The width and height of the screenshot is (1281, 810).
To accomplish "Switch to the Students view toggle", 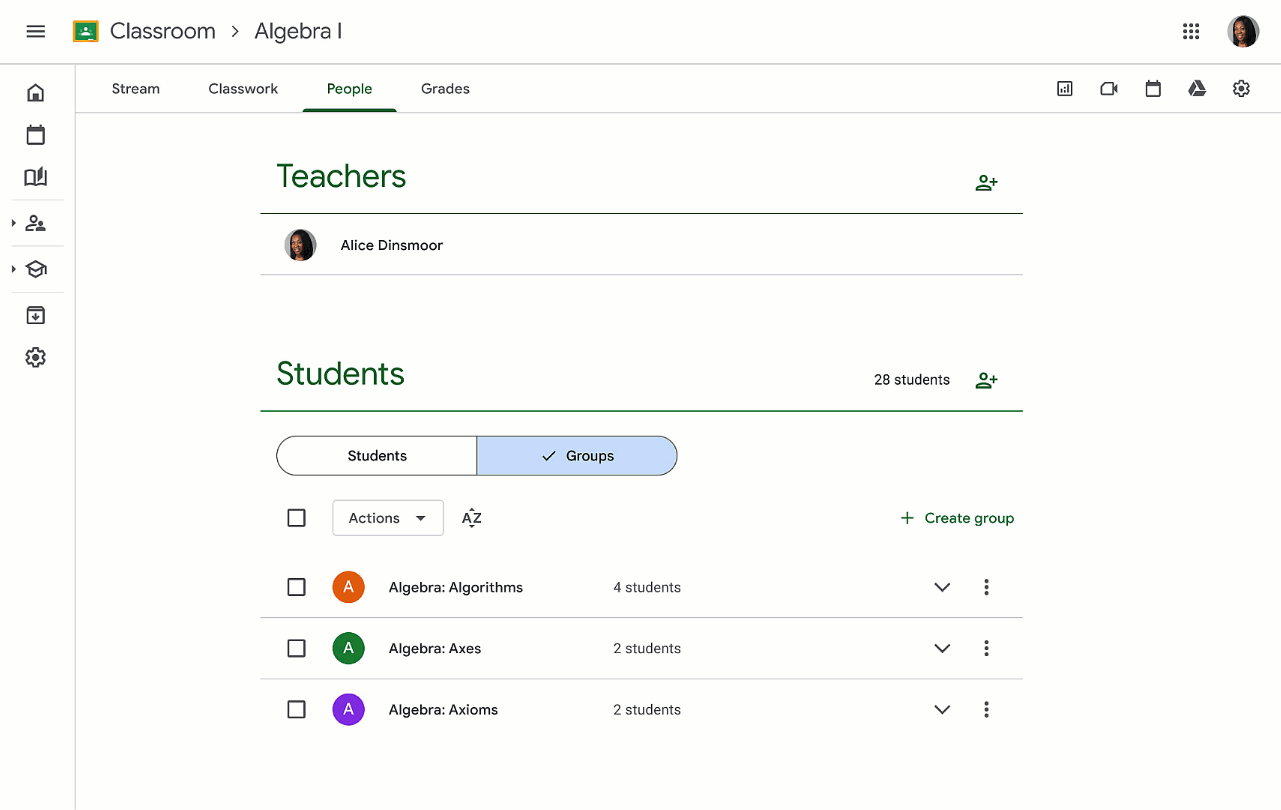I will pyautogui.click(x=377, y=456).
